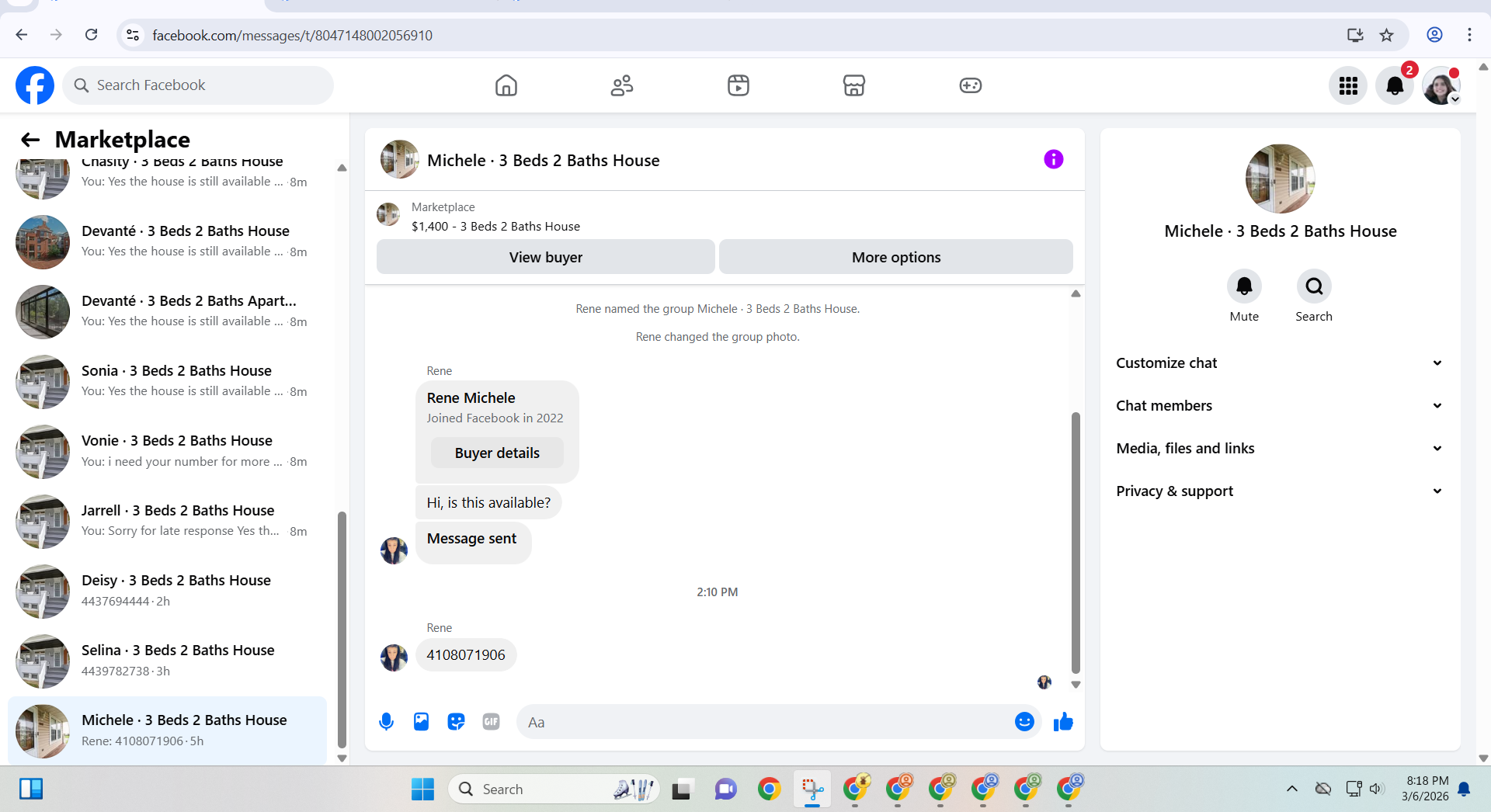Click the conversation list scrollbar thumb
The width and height of the screenshot is (1491, 812).
point(342,629)
